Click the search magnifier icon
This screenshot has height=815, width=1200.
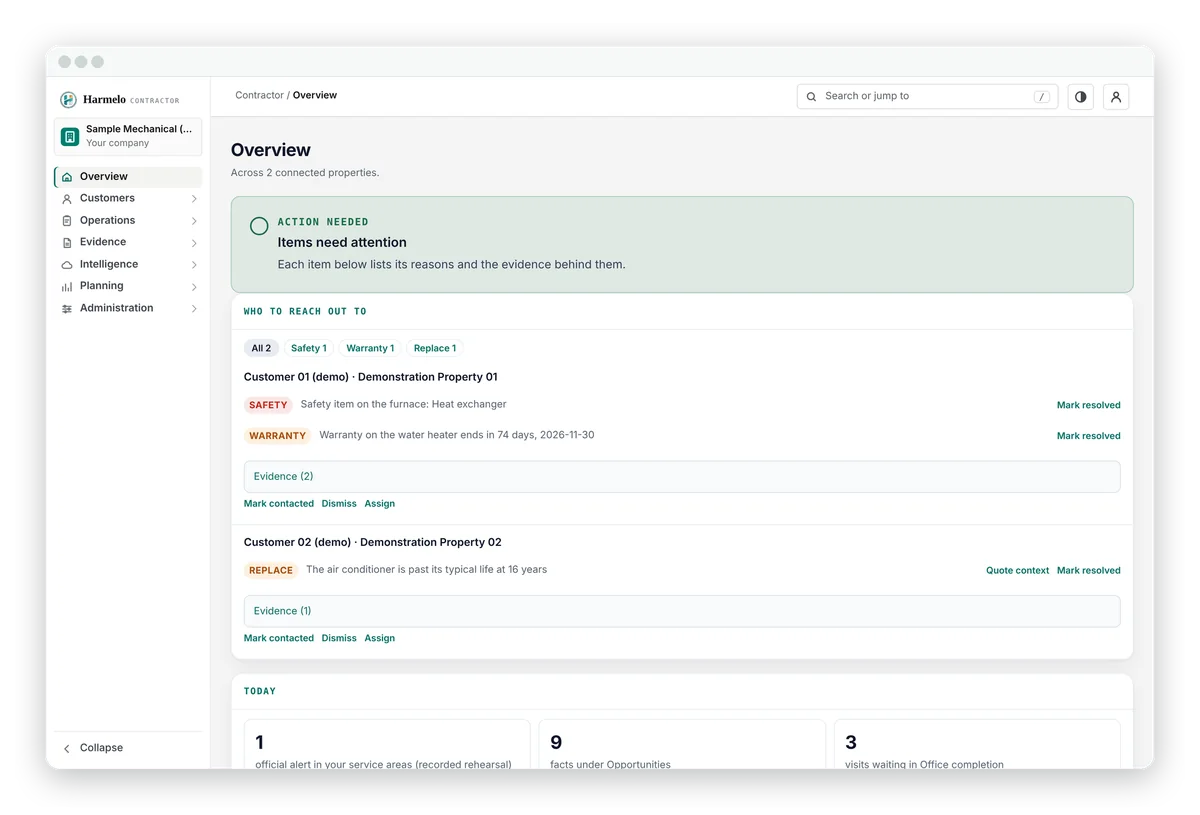812,97
